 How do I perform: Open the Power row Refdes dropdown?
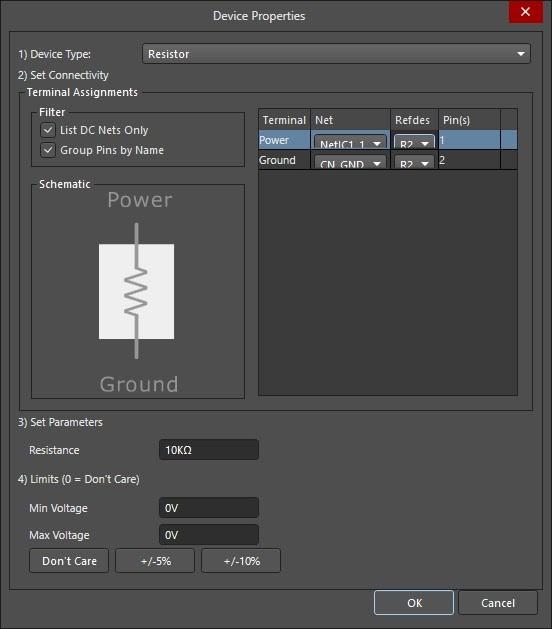(x=414, y=142)
